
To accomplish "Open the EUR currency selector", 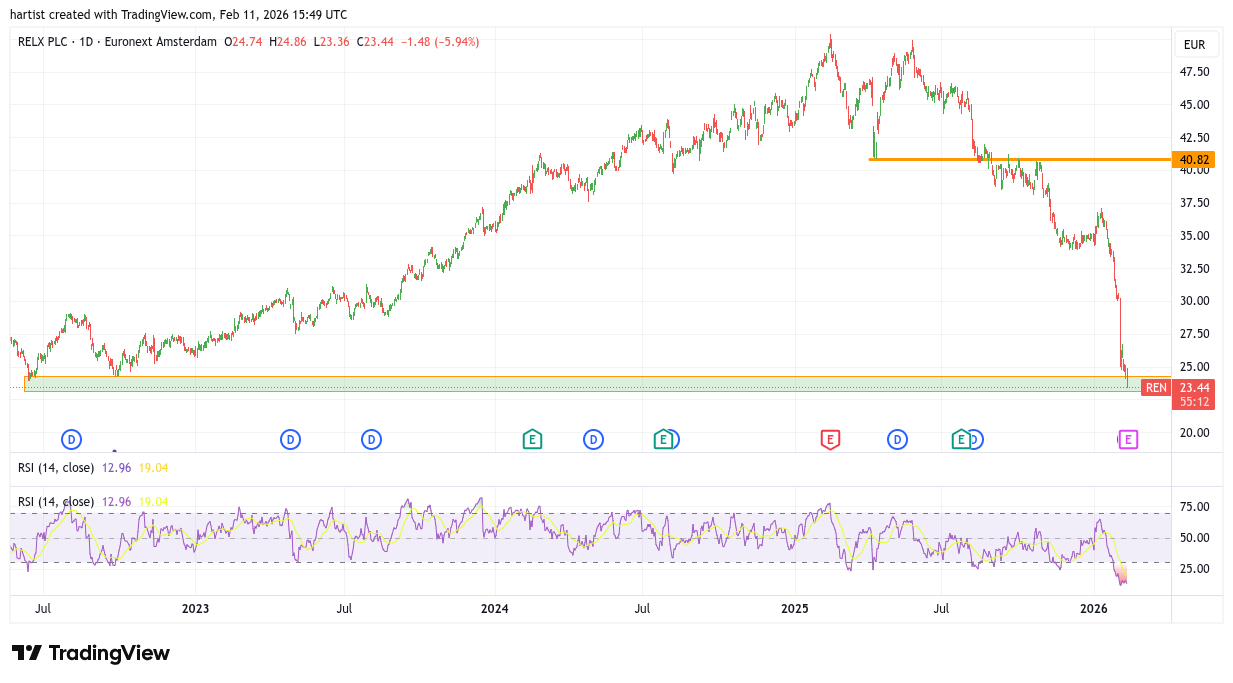I will coord(1194,45).
